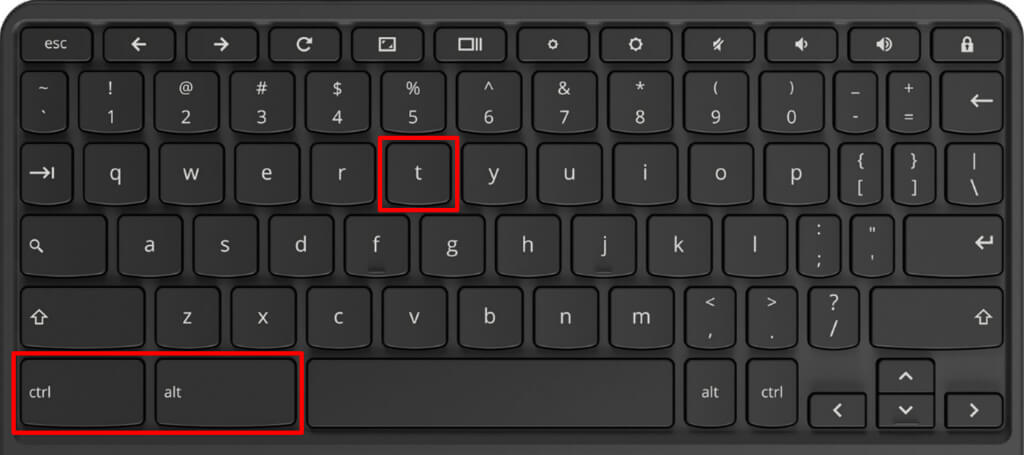Click the highlighted left ctrl key

click(x=82, y=392)
